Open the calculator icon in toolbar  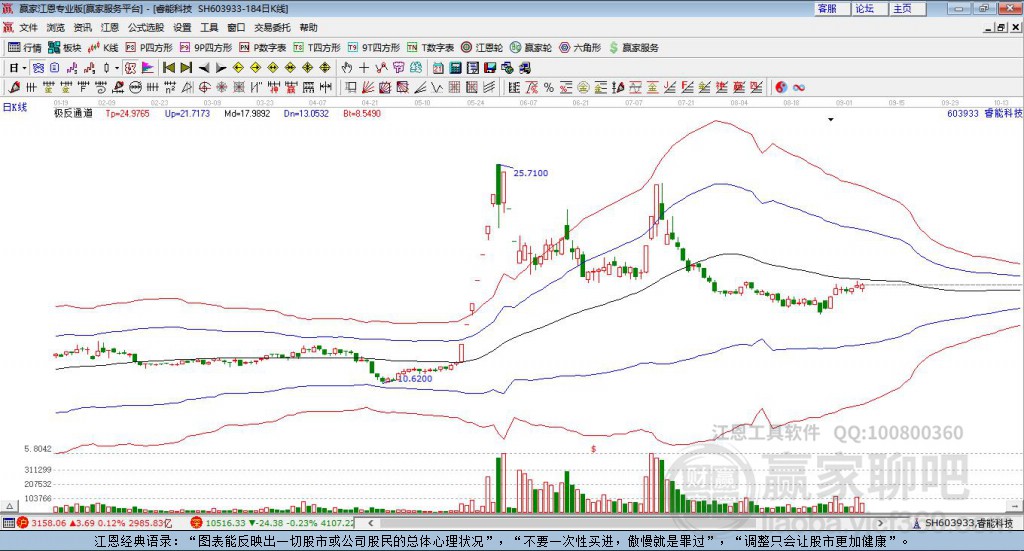[x=455, y=68]
